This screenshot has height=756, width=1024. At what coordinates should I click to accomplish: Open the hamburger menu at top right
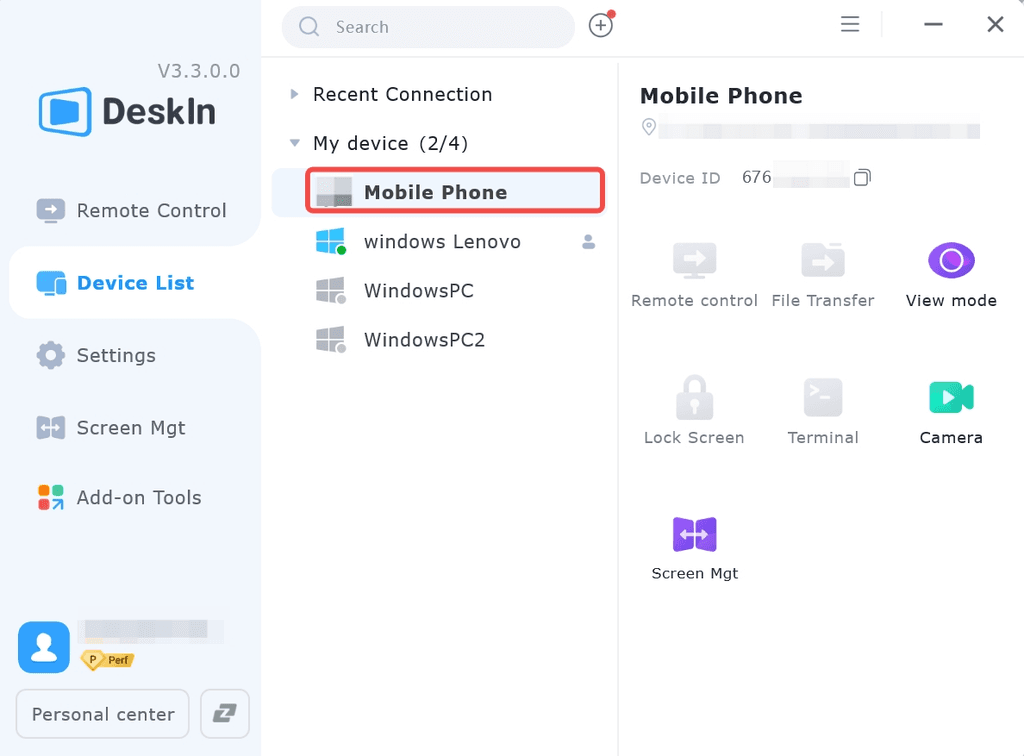tap(849, 23)
